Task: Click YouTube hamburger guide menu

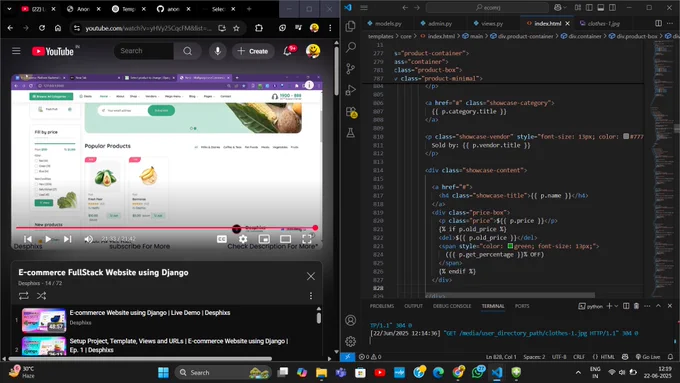Action: pos(16,51)
